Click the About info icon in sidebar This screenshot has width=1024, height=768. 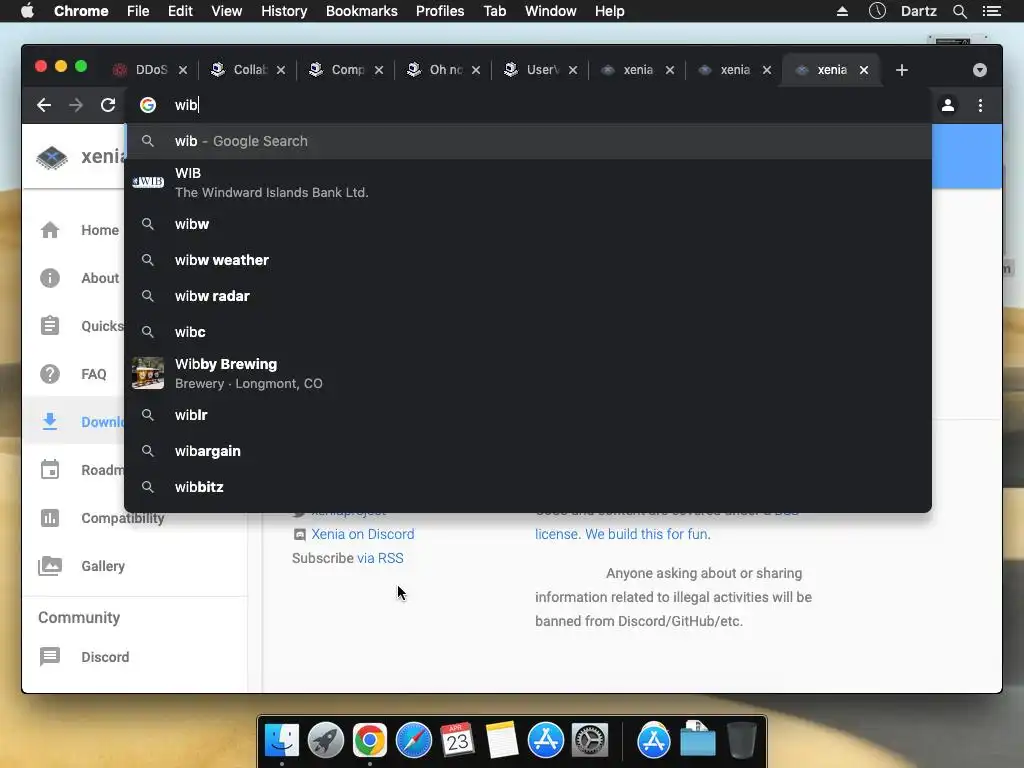pyautogui.click(x=50, y=278)
